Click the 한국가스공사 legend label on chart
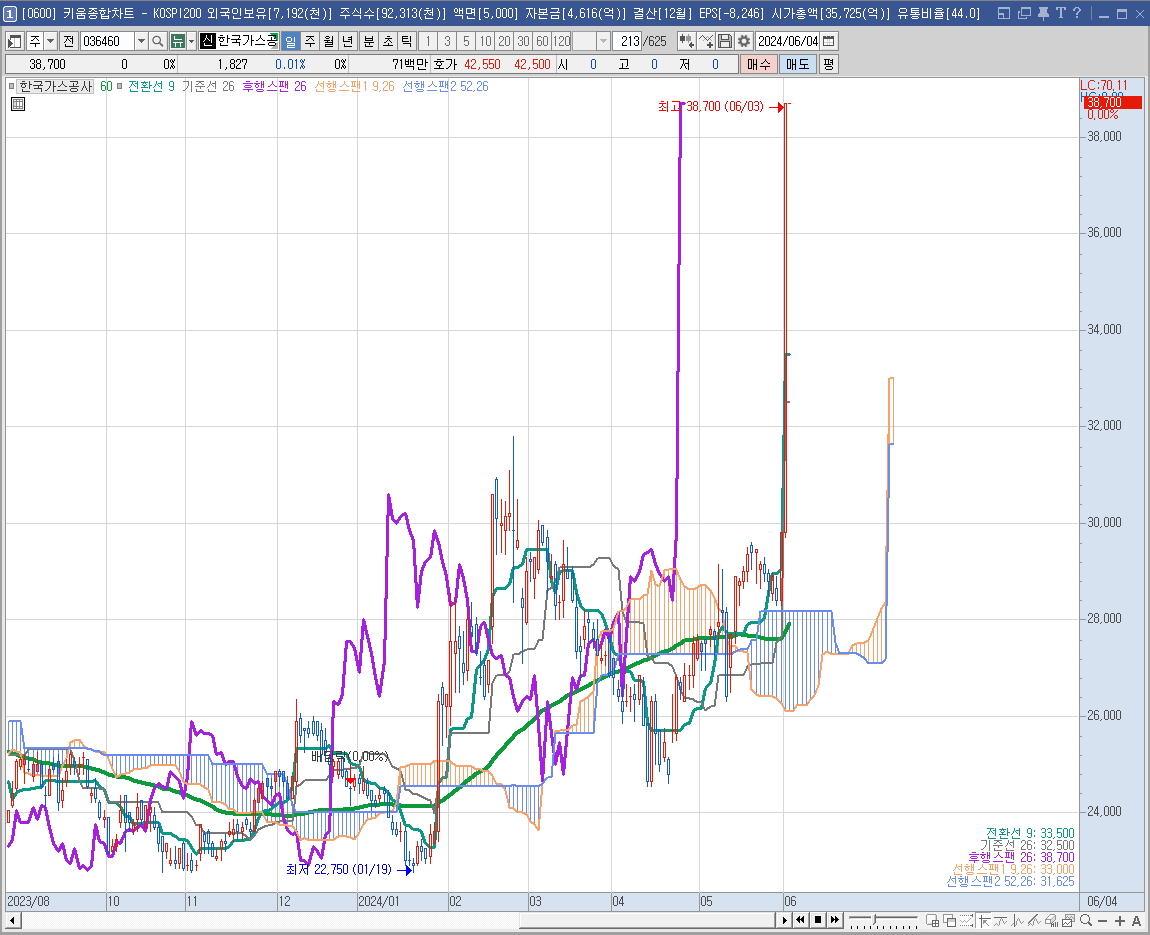 56,87
